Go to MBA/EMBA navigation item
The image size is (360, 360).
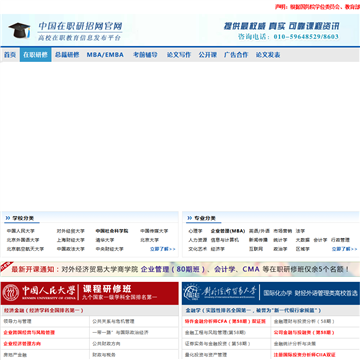[x=105, y=55]
